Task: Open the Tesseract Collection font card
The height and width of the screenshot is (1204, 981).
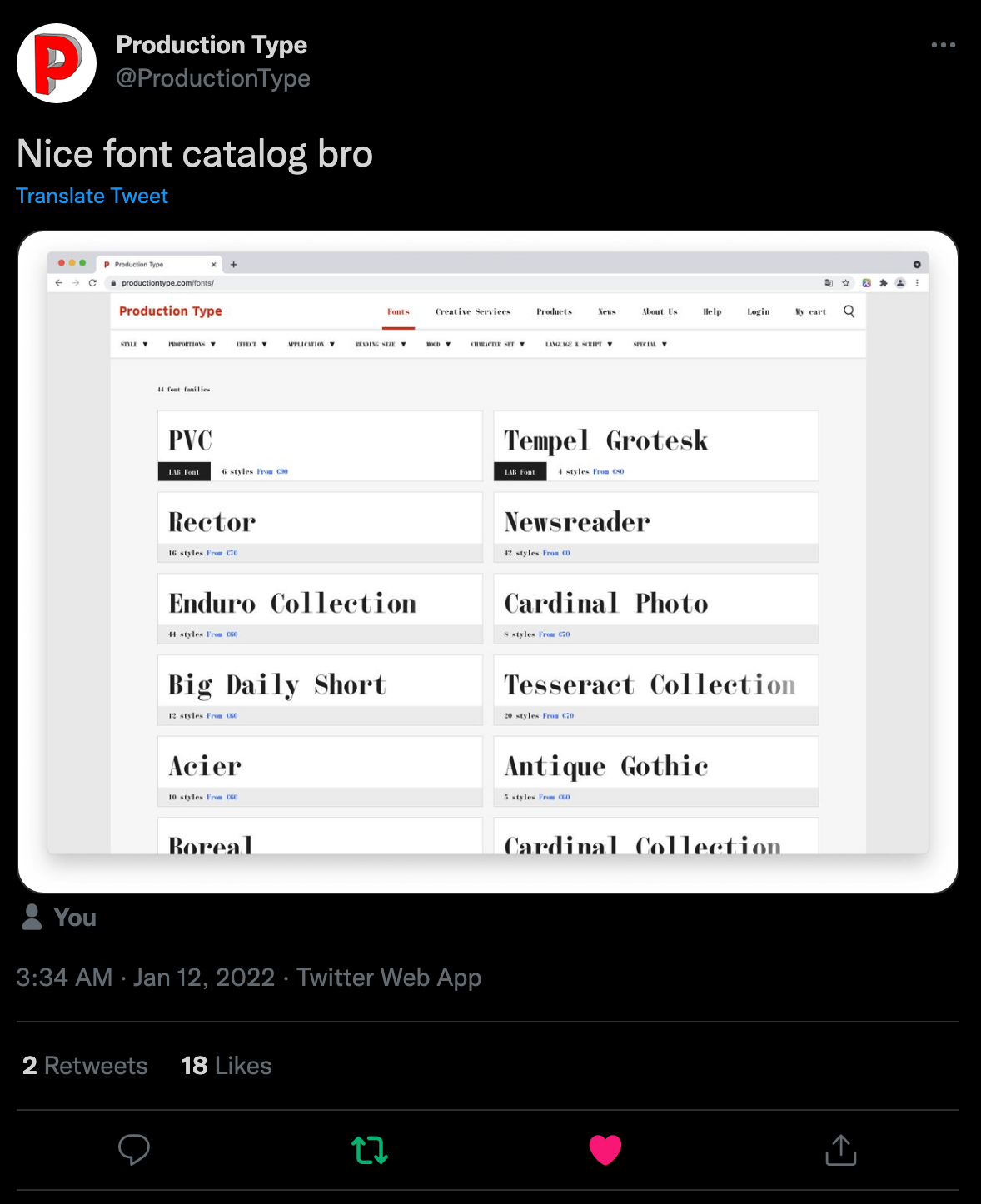Action: click(x=656, y=690)
